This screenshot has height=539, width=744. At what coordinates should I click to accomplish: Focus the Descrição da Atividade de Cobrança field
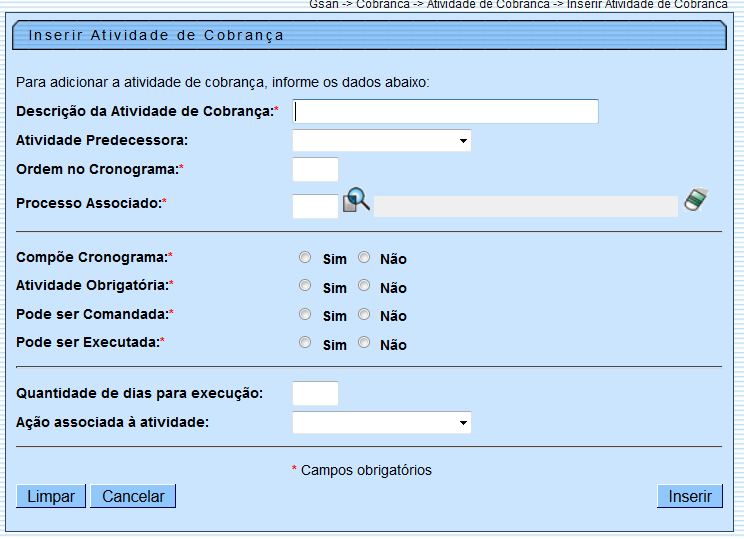445,111
